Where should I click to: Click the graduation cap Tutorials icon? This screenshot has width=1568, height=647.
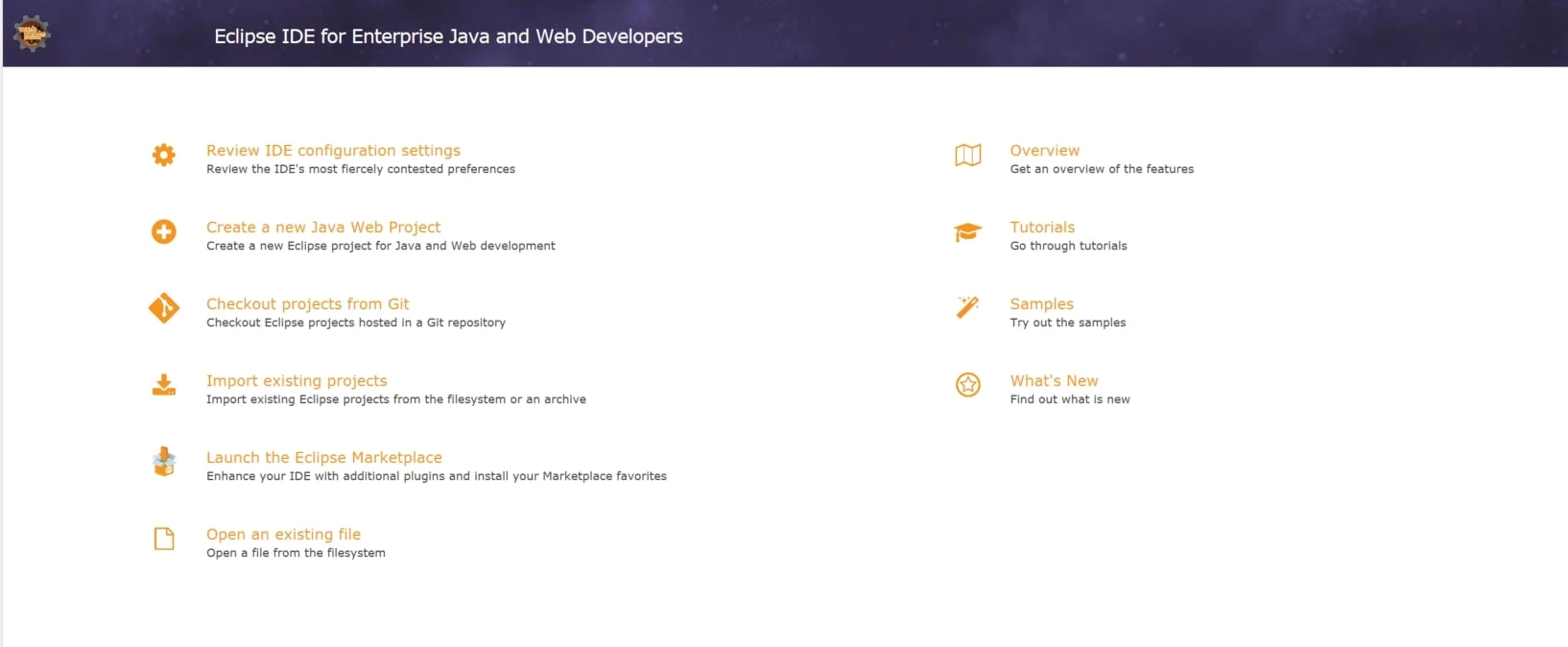[x=968, y=232]
